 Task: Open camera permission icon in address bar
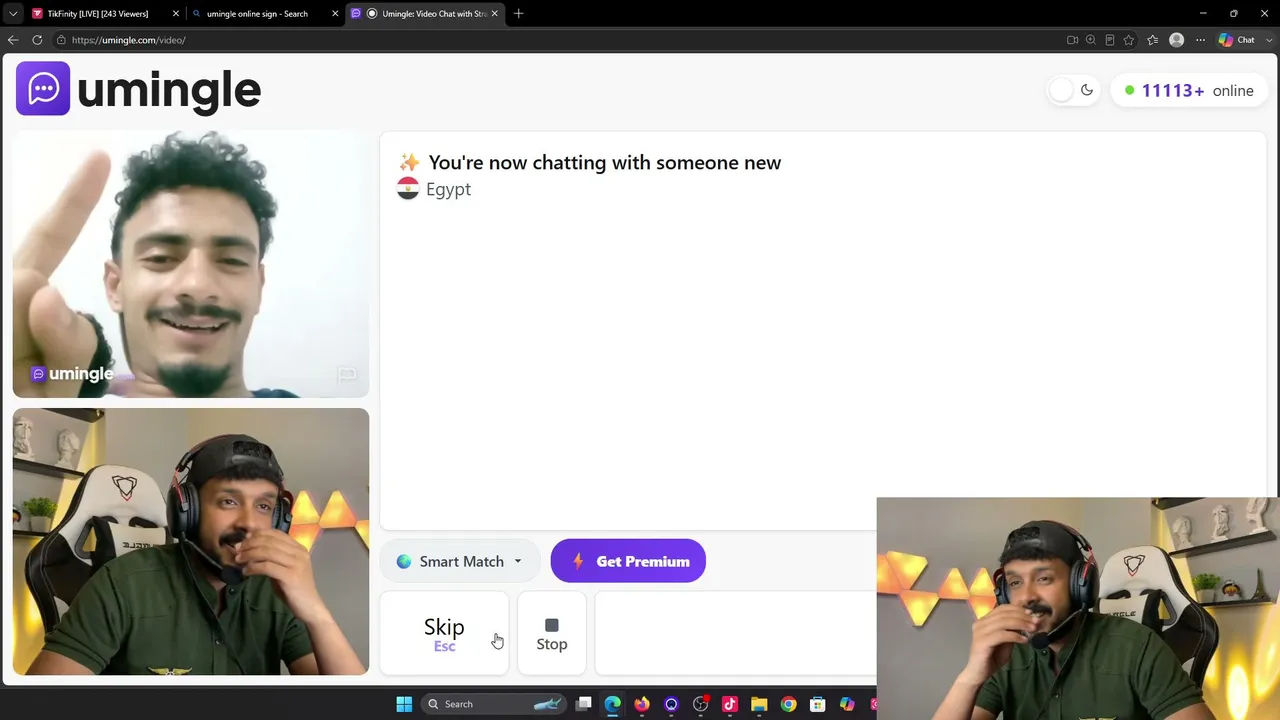[1072, 40]
